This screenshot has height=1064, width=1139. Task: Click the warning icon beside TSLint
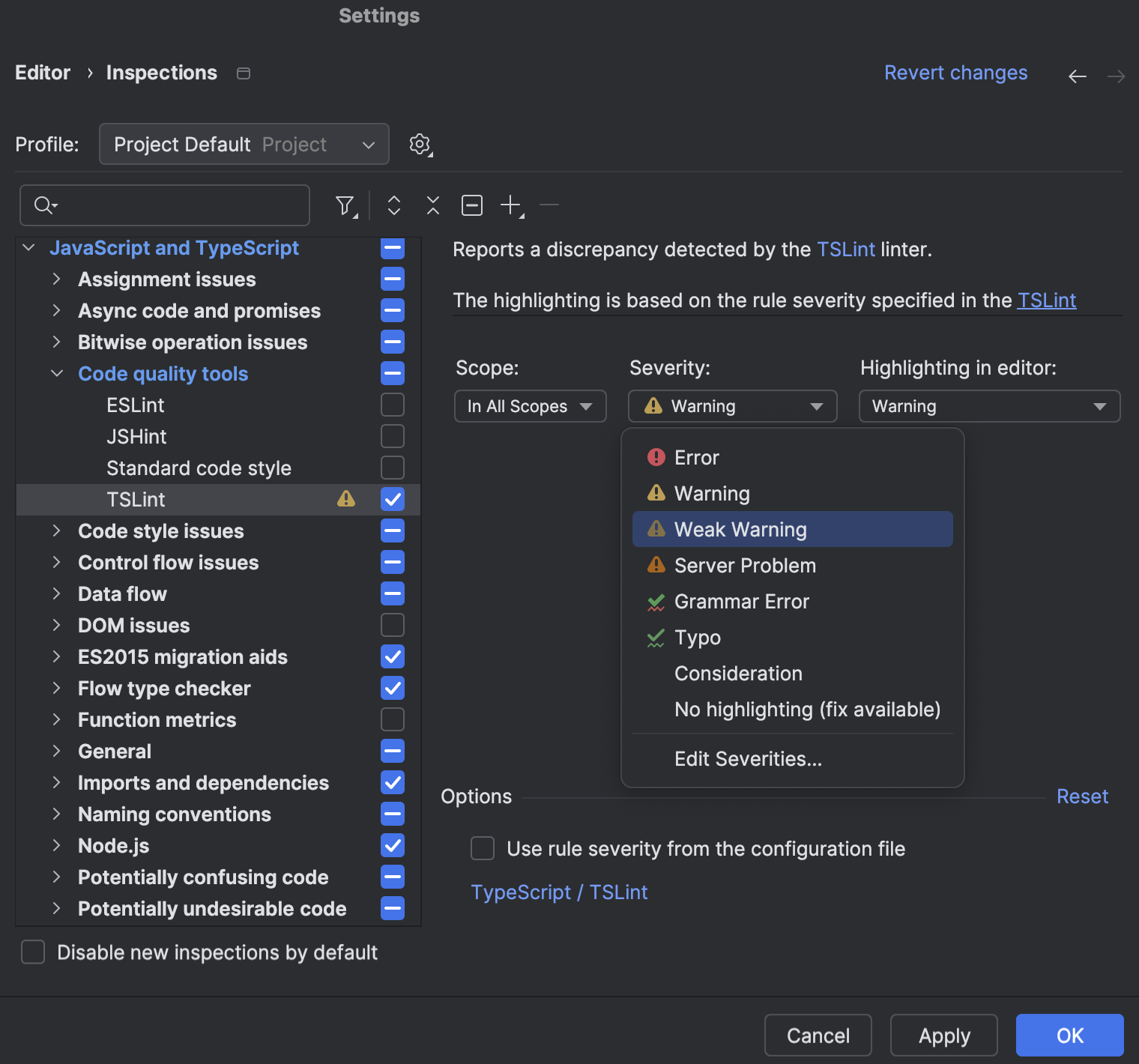(346, 499)
